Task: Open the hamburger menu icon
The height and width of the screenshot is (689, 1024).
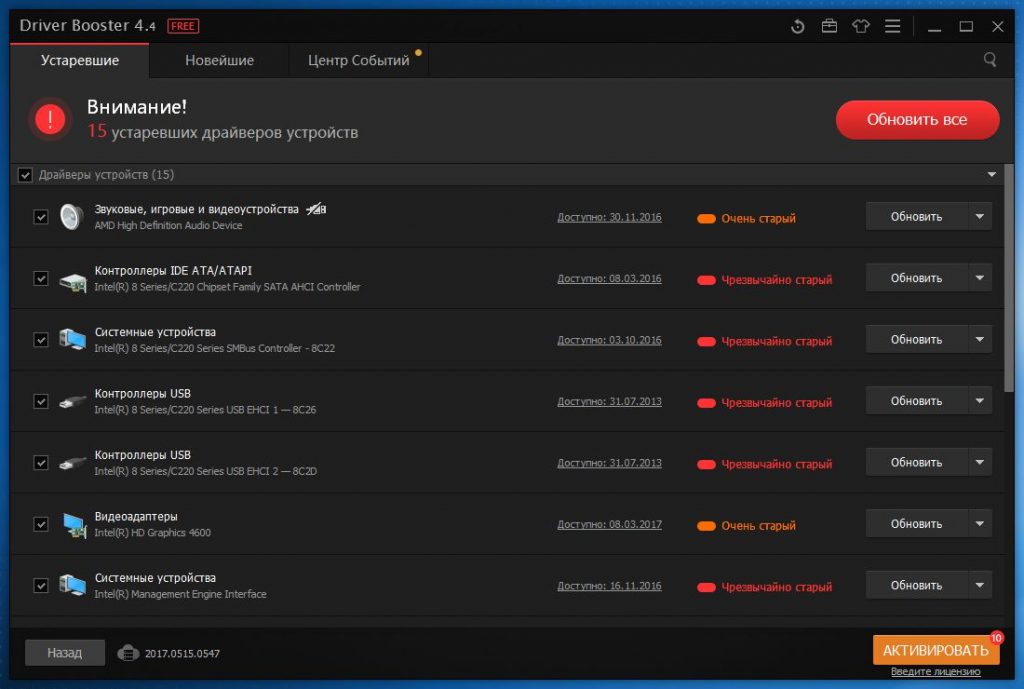Action: pyautogui.click(x=893, y=27)
